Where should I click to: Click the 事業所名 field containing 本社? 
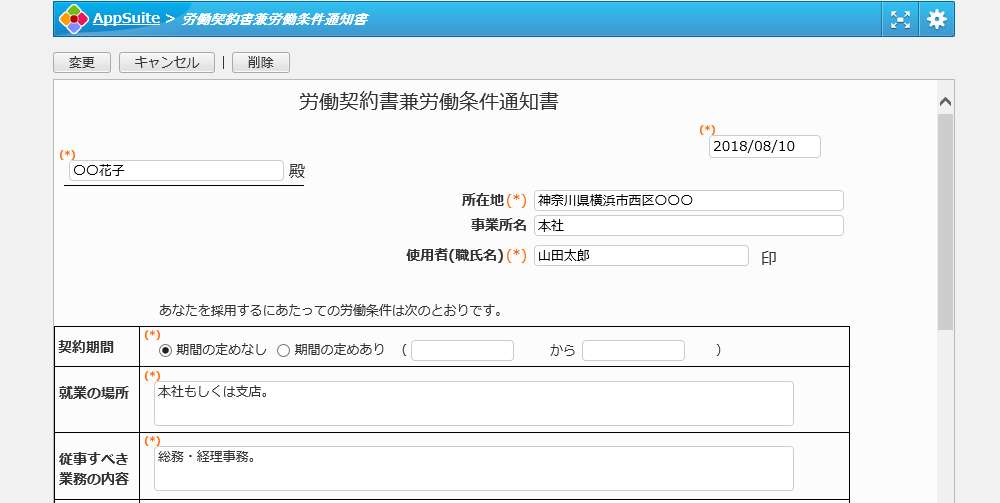pos(688,226)
